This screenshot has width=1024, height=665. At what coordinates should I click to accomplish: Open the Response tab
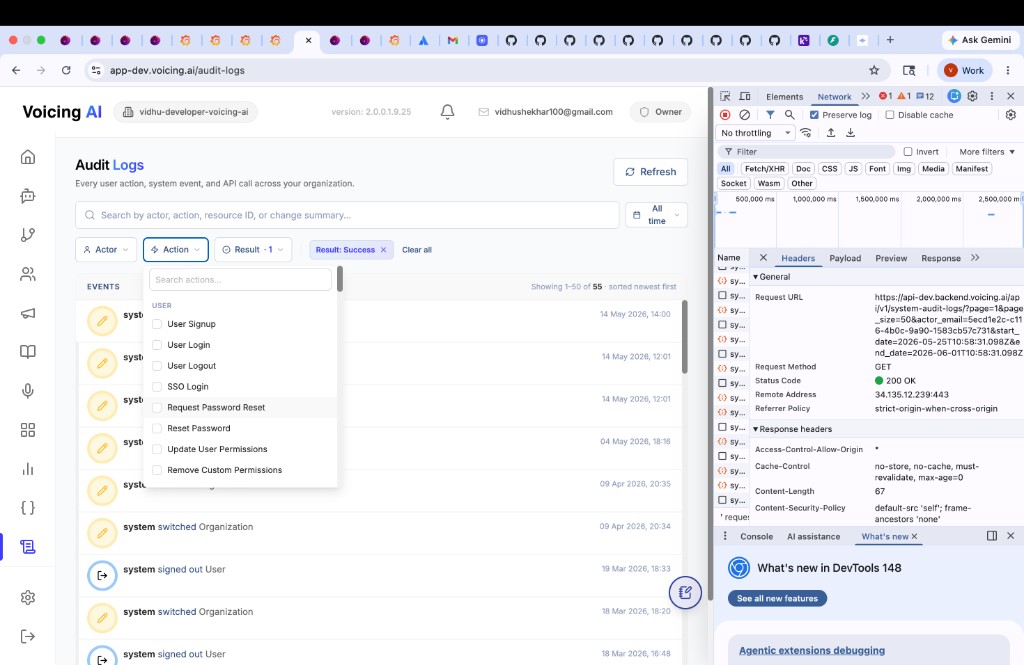pyautogui.click(x=940, y=258)
